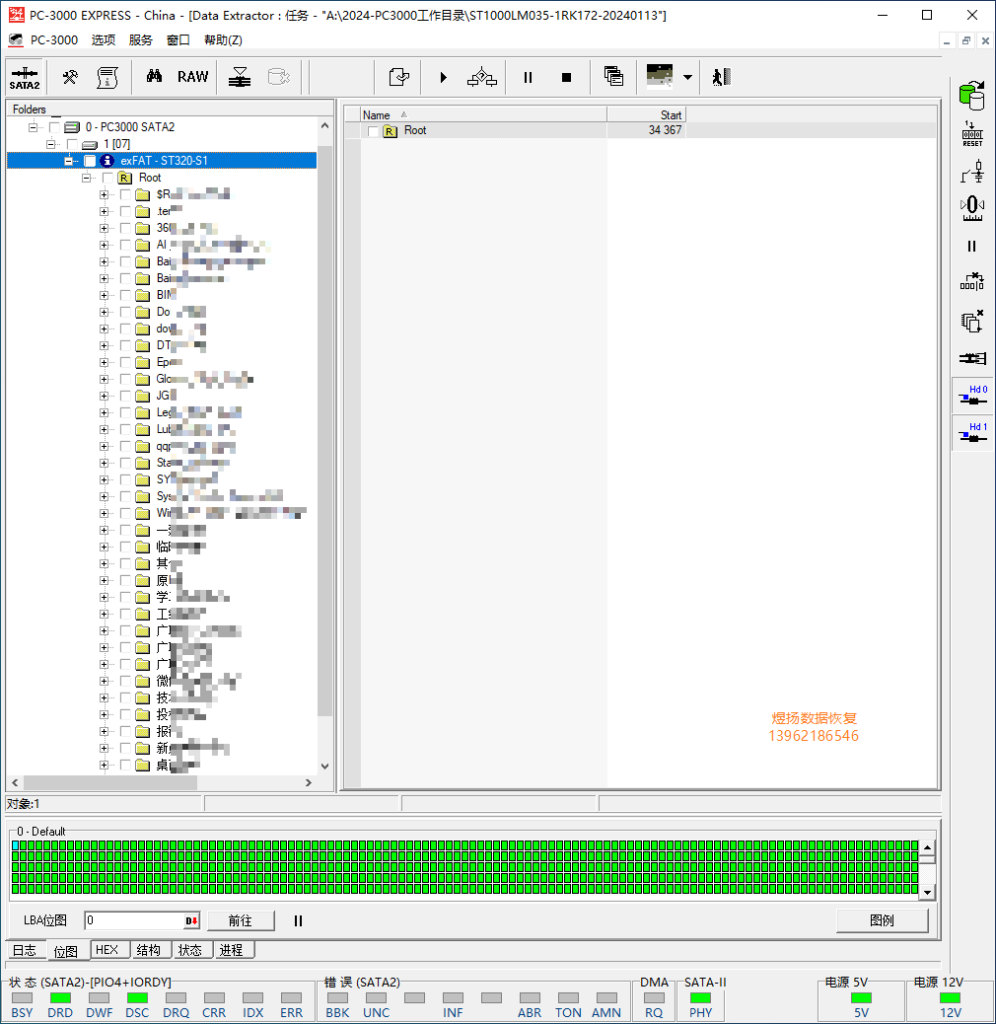Collapse the Root folder tree node

point(87,178)
